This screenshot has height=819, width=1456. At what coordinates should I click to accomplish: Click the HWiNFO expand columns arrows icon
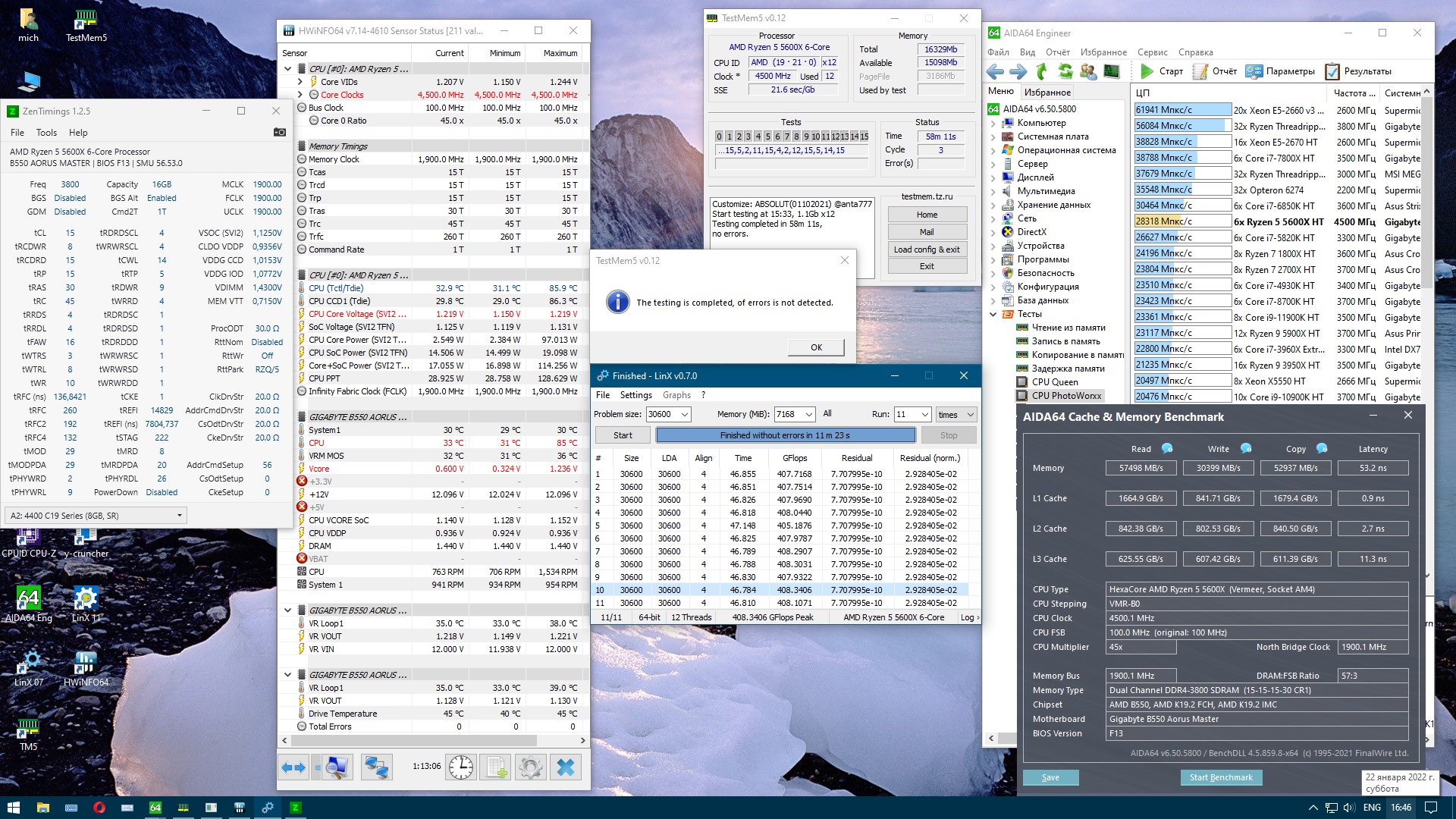(293, 767)
